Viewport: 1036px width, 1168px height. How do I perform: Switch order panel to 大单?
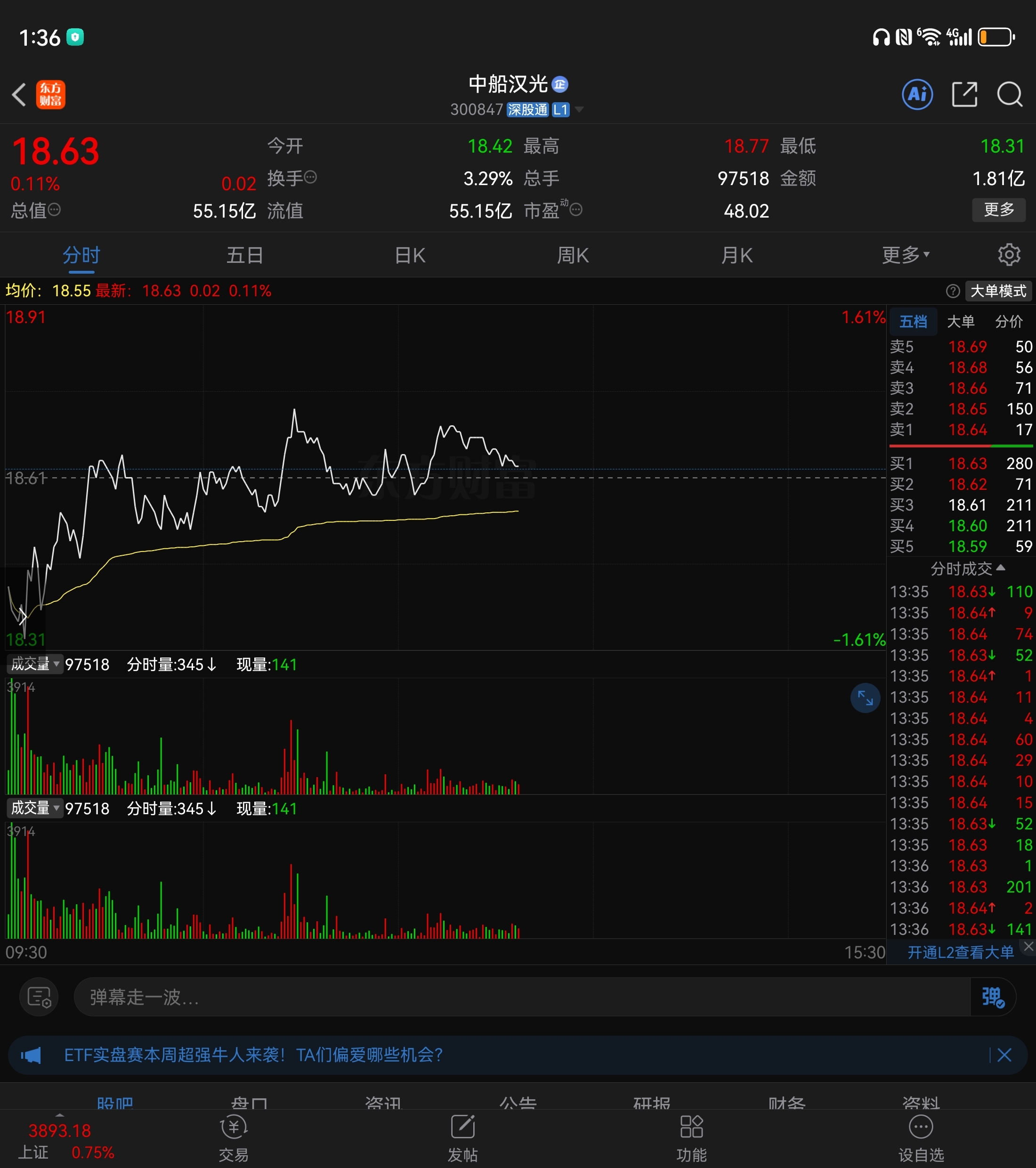961,322
